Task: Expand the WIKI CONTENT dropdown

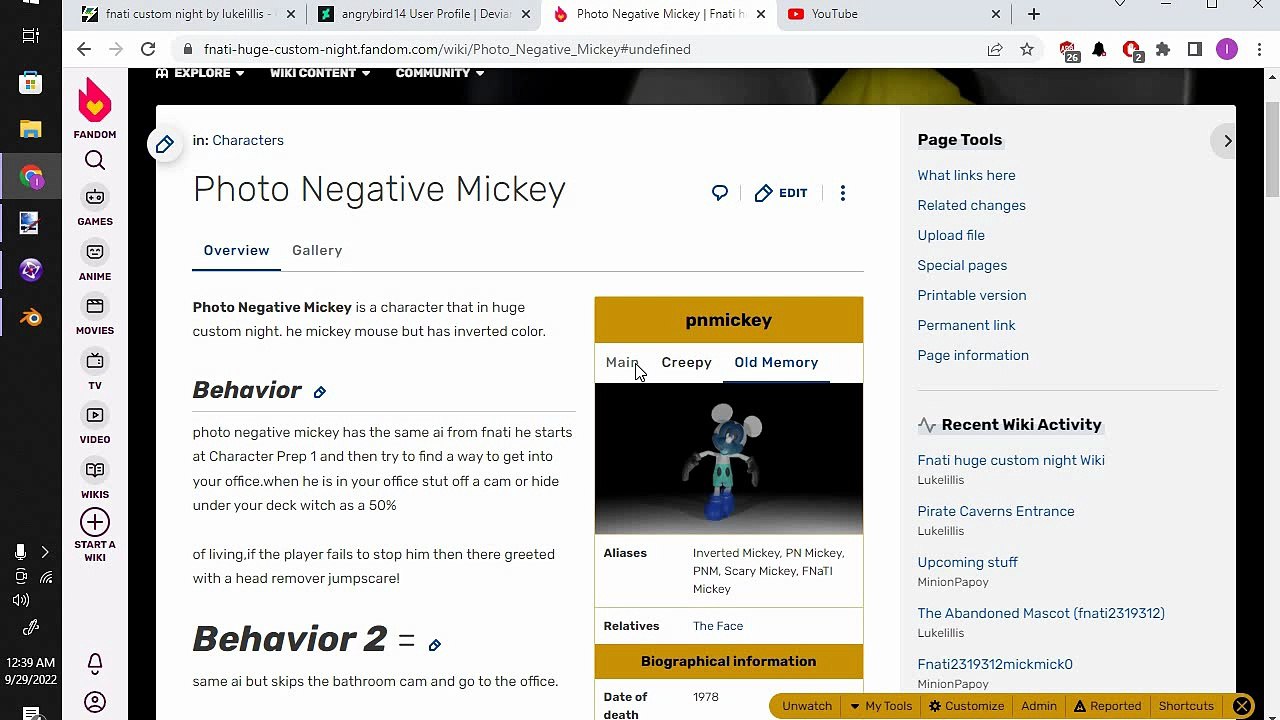Action: [320, 73]
